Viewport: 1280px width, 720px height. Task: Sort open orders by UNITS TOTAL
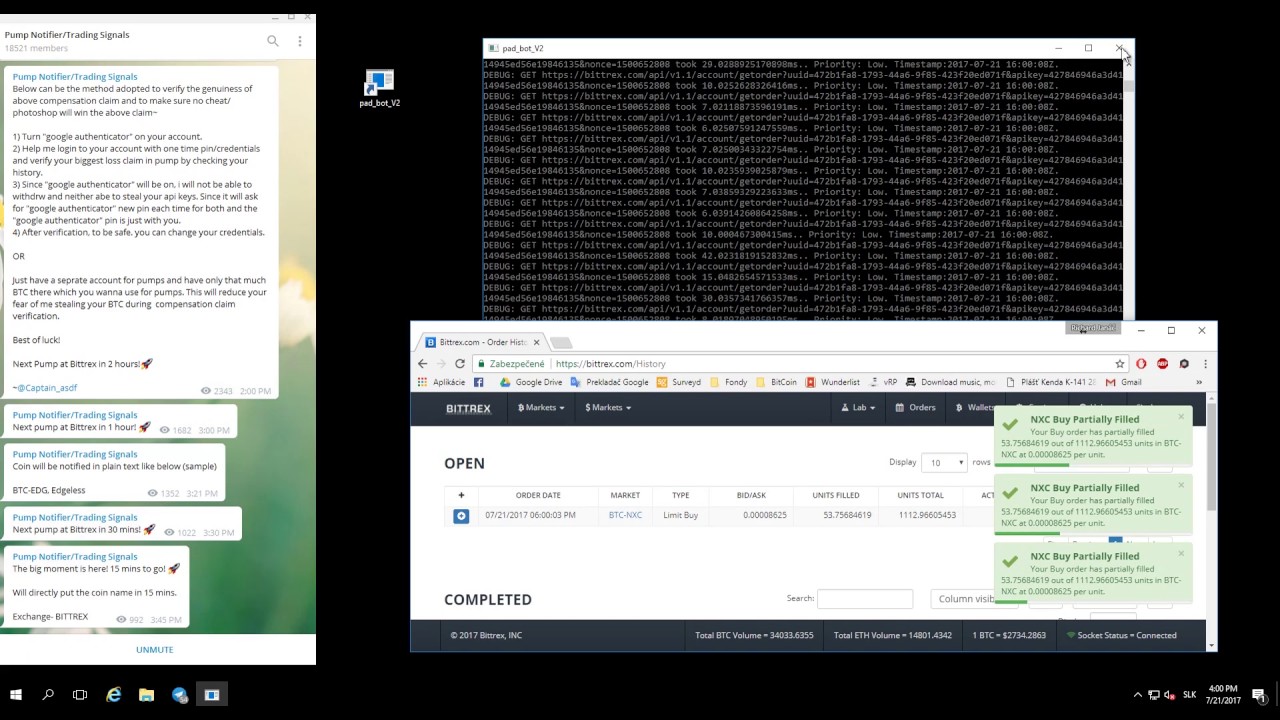pos(920,495)
